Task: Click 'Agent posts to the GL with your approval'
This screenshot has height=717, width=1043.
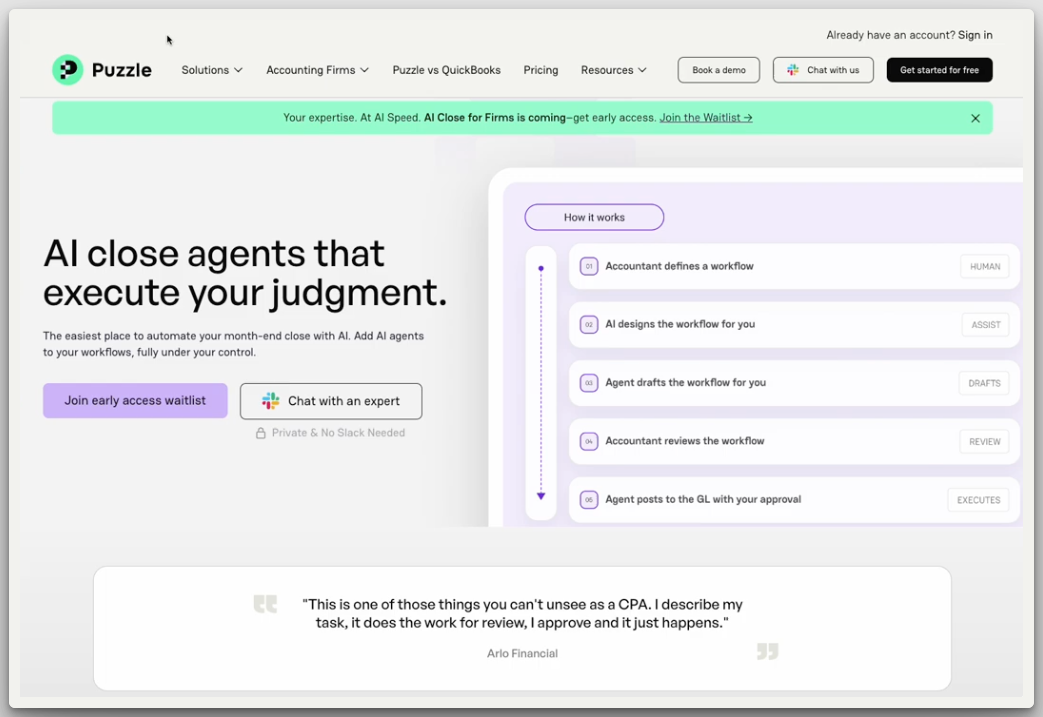Action: coord(703,500)
